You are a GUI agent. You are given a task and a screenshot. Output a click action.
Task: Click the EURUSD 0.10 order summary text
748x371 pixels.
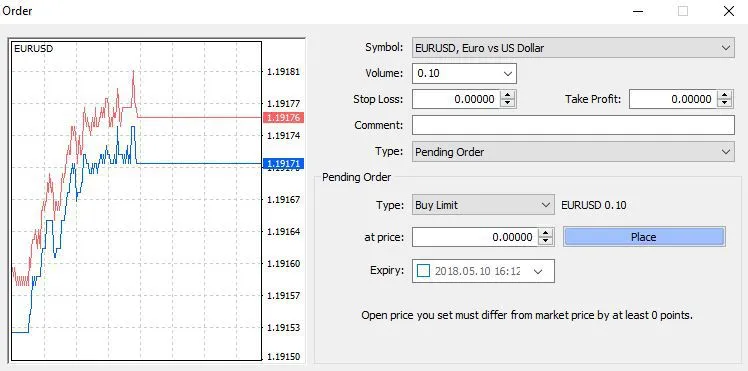coord(594,205)
